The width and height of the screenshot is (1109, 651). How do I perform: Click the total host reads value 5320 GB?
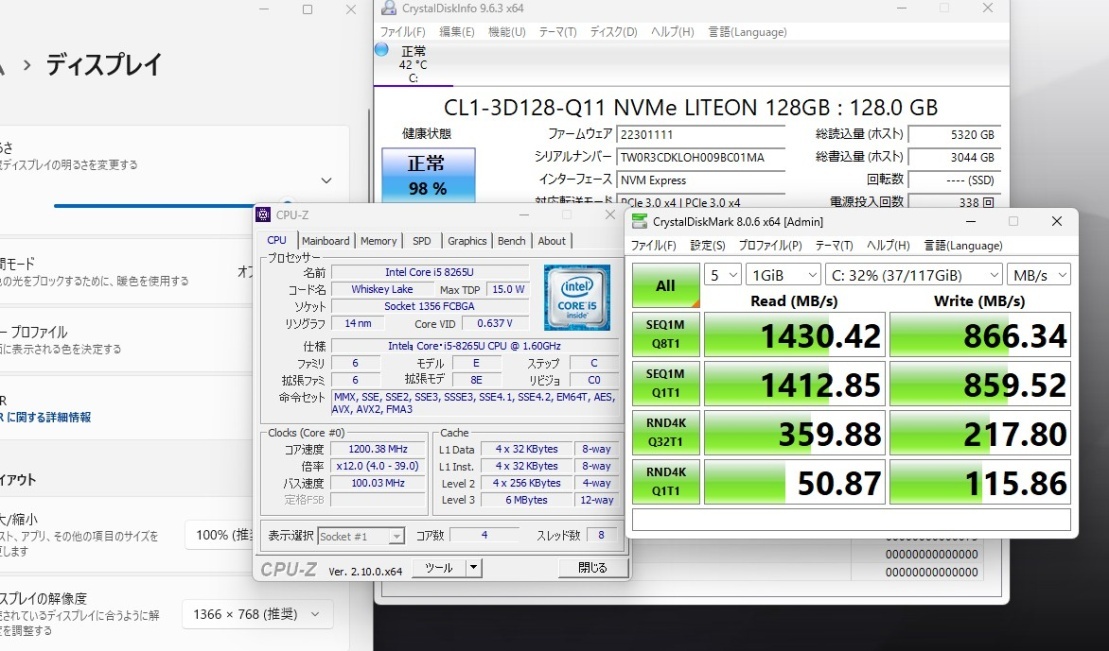[x=954, y=134]
